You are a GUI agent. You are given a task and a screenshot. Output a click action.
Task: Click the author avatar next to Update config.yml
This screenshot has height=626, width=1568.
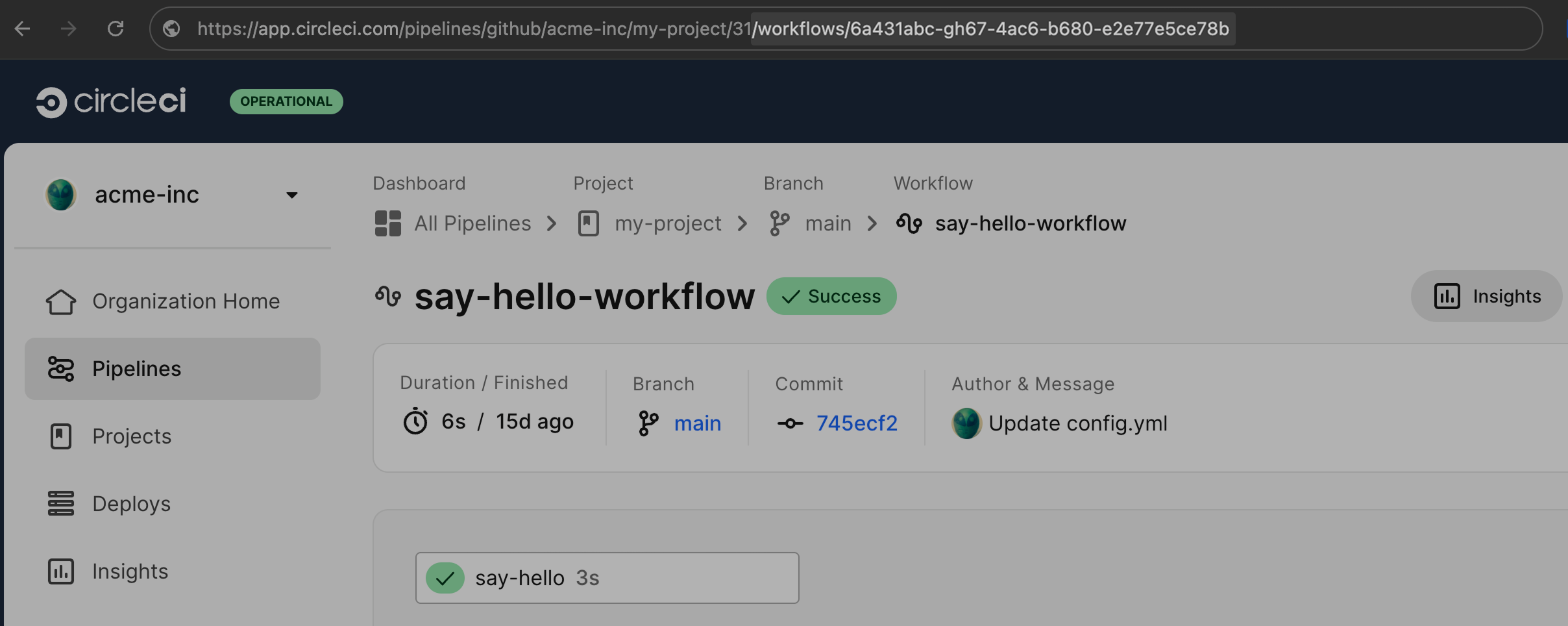pyautogui.click(x=966, y=423)
